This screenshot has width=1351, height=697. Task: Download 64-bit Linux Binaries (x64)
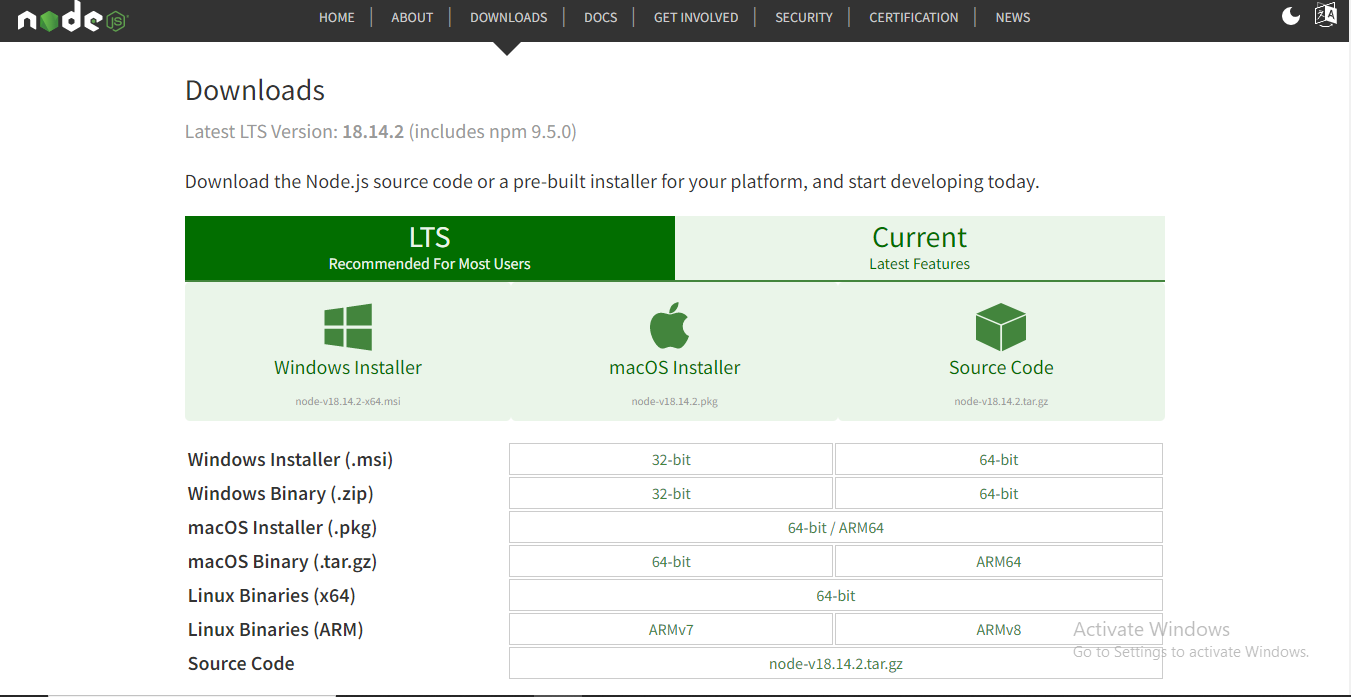click(836, 595)
